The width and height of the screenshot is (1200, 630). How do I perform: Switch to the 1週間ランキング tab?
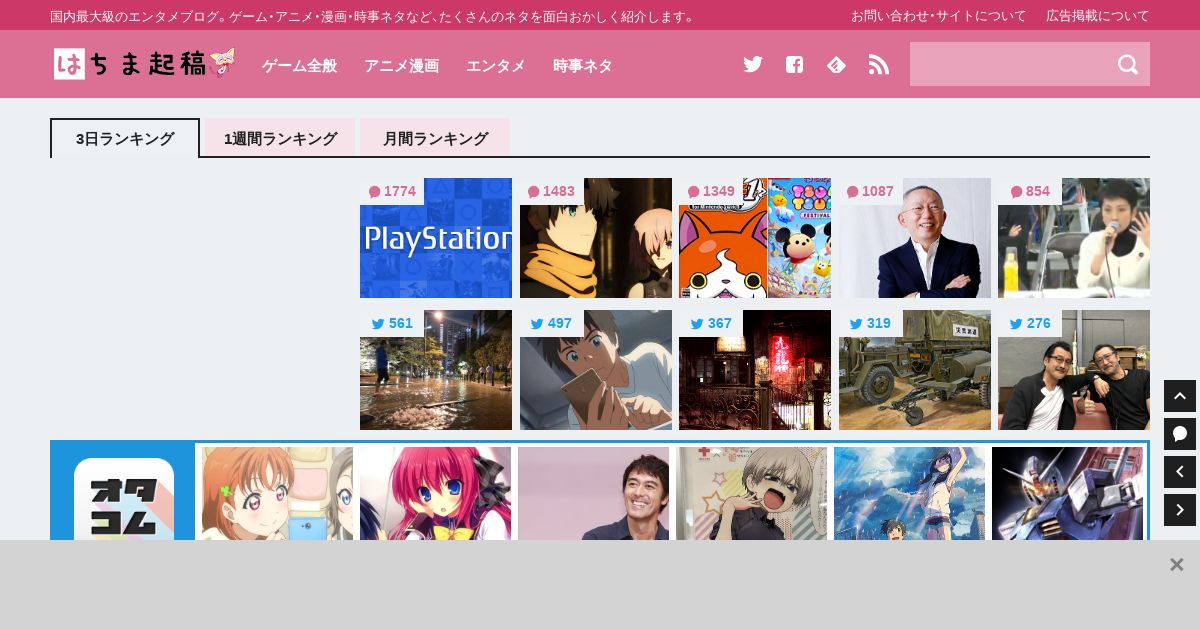(x=280, y=138)
